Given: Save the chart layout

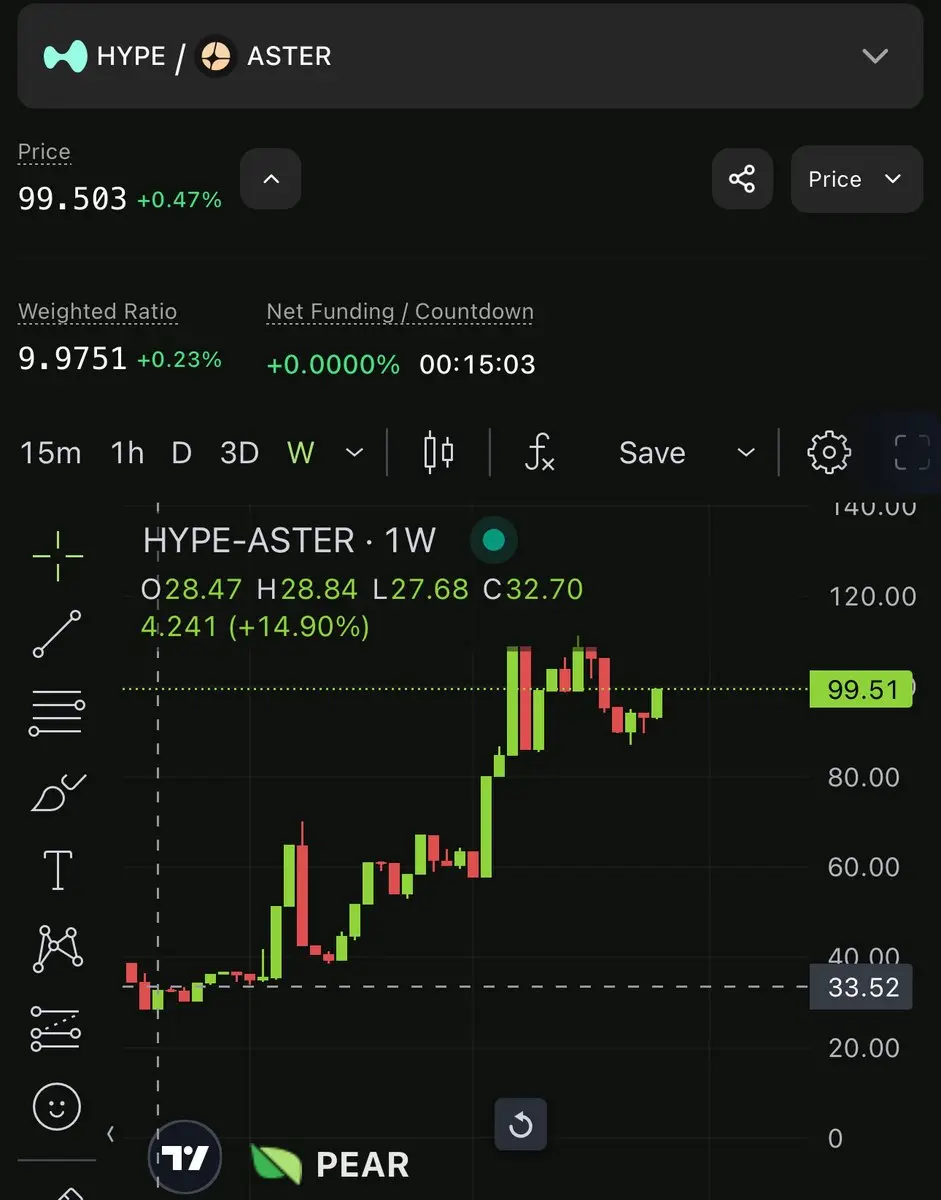Looking at the screenshot, I should pos(652,453).
